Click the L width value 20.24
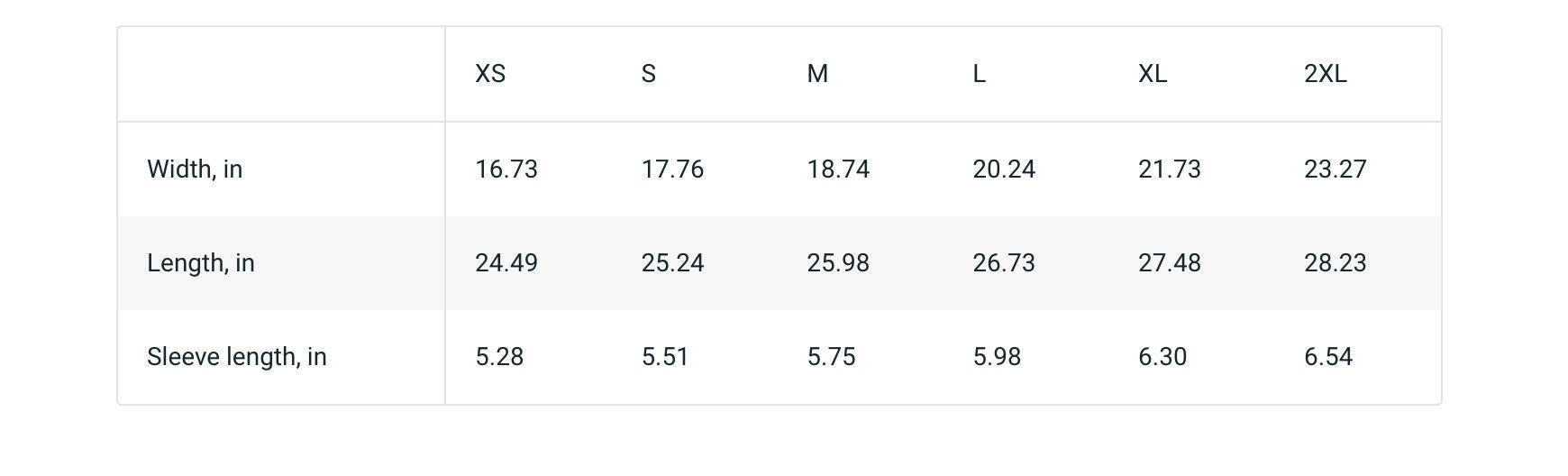The width and height of the screenshot is (1568, 476). click(1004, 169)
